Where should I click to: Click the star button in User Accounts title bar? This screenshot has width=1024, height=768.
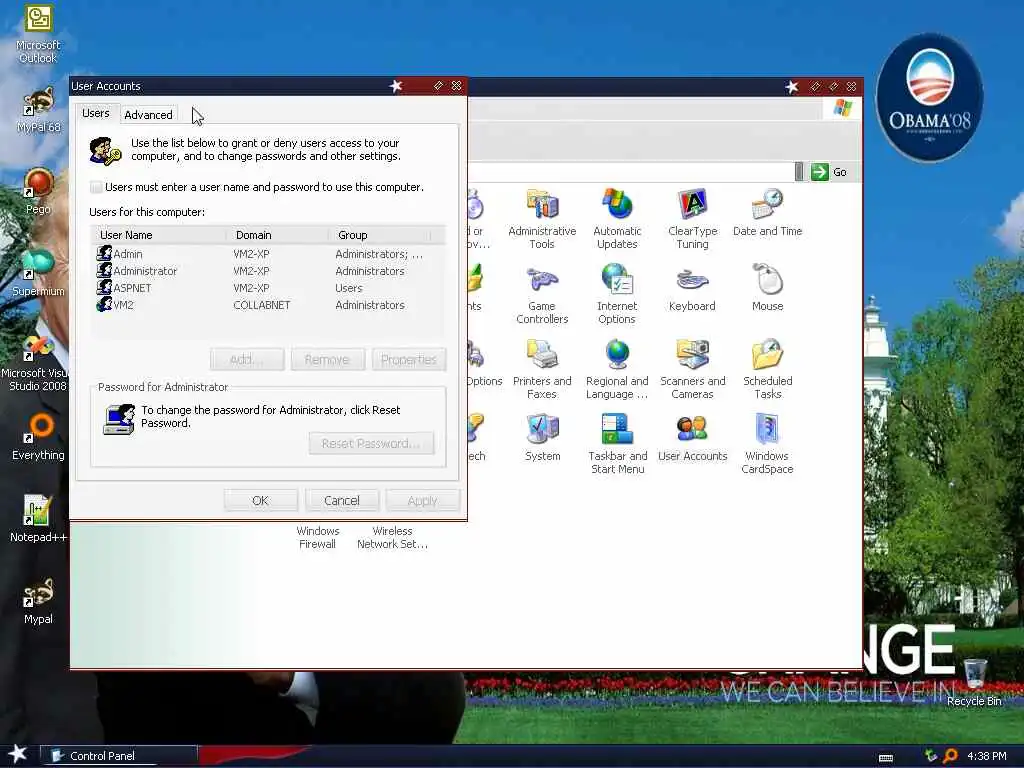[396, 86]
